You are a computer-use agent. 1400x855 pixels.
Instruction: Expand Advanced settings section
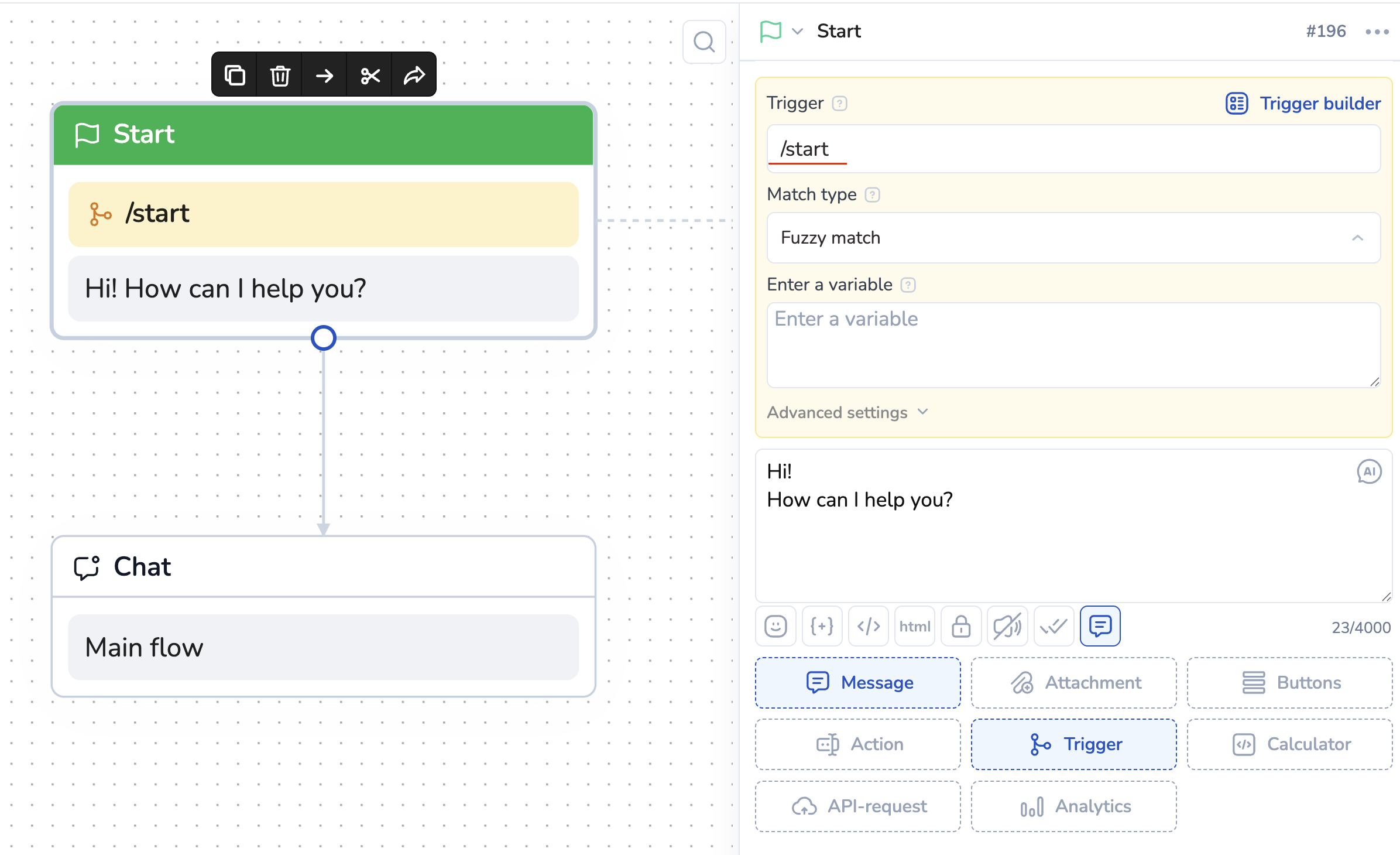[847, 412]
